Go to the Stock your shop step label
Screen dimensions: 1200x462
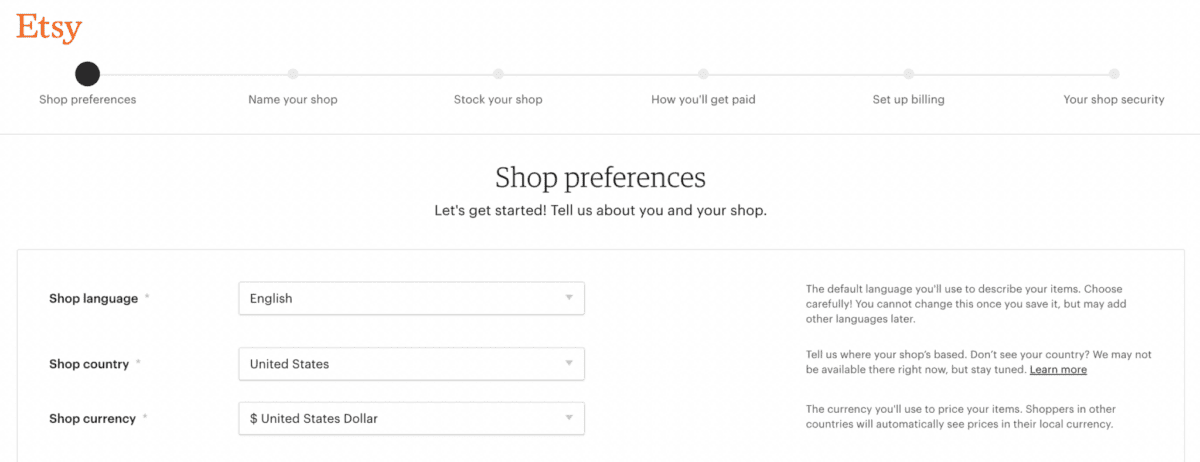pyautogui.click(x=498, y=100)
